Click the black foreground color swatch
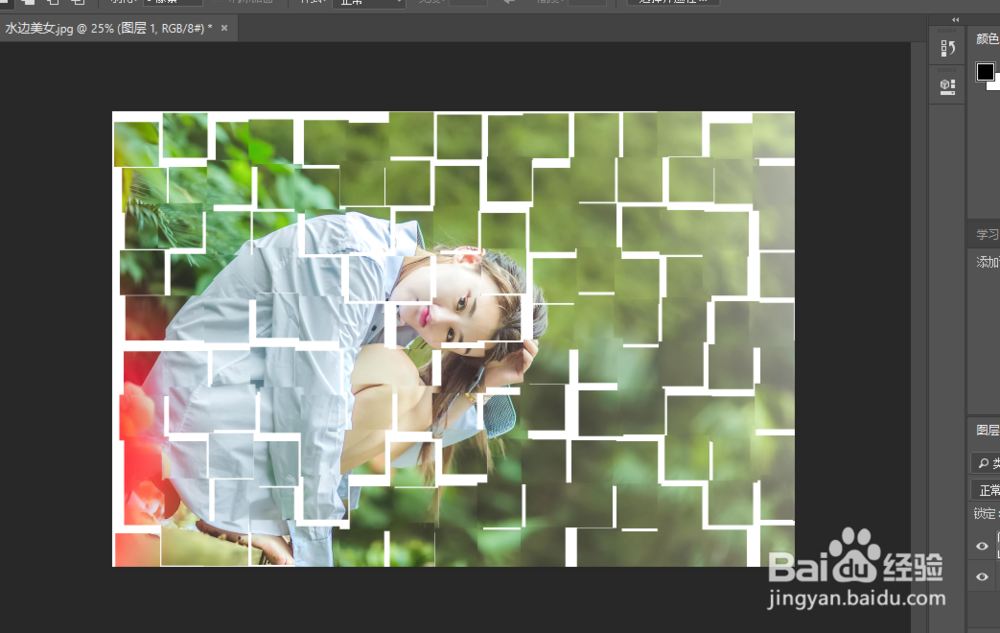 pyautogui.click(x=985, y=71)
